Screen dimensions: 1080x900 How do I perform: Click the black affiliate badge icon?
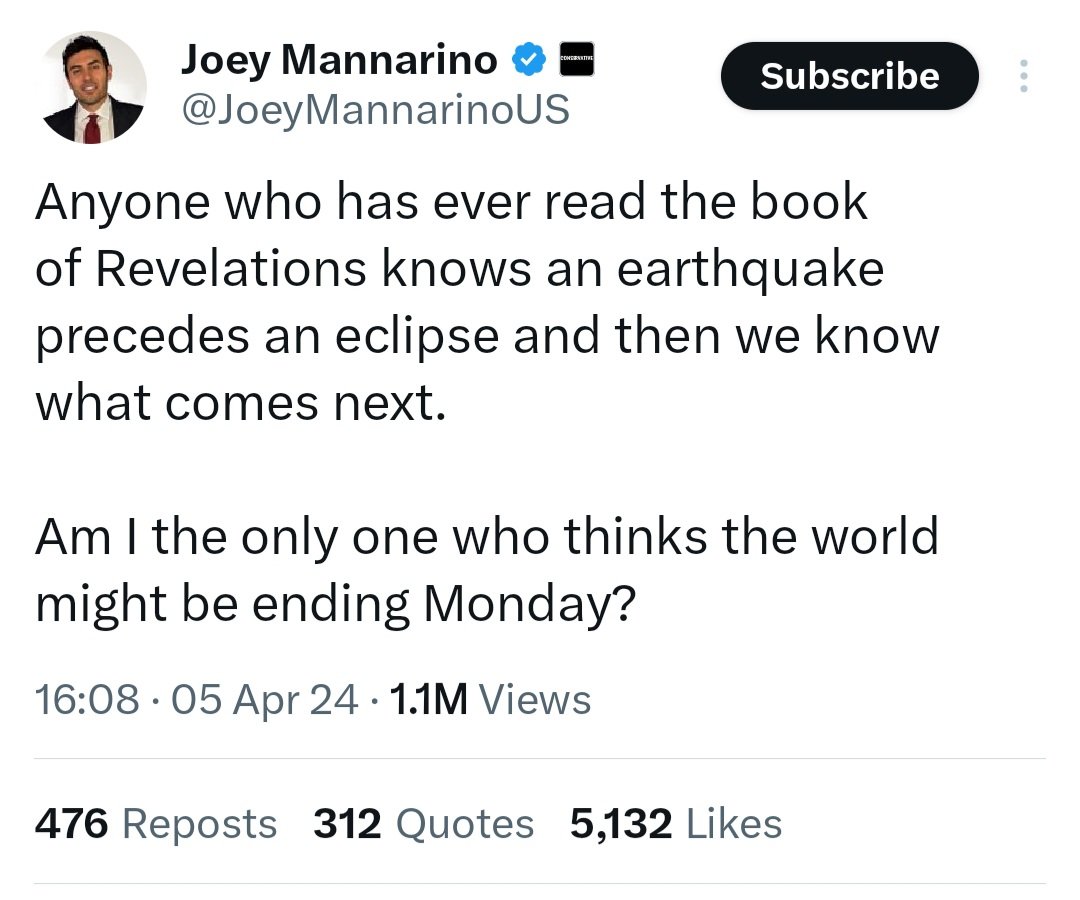tap(576, 60)
